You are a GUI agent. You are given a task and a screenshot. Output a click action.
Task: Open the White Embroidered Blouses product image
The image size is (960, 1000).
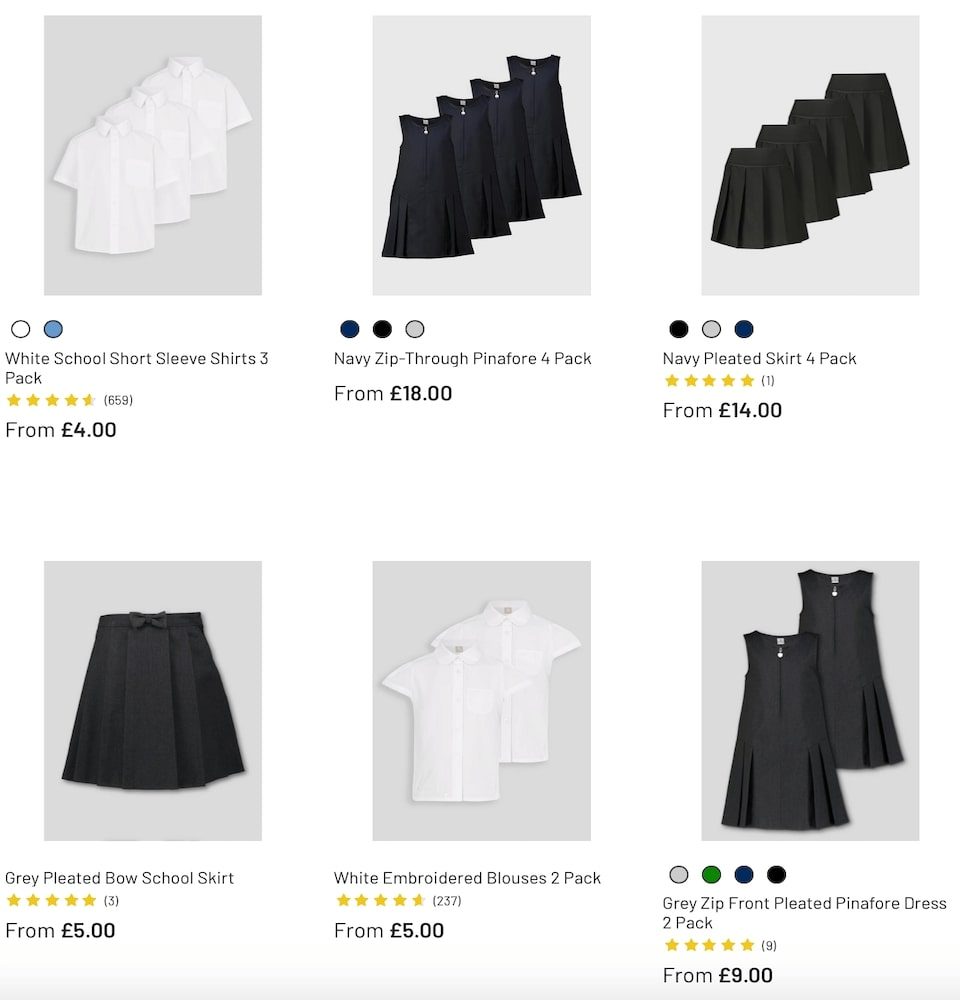tap(481, 700)
